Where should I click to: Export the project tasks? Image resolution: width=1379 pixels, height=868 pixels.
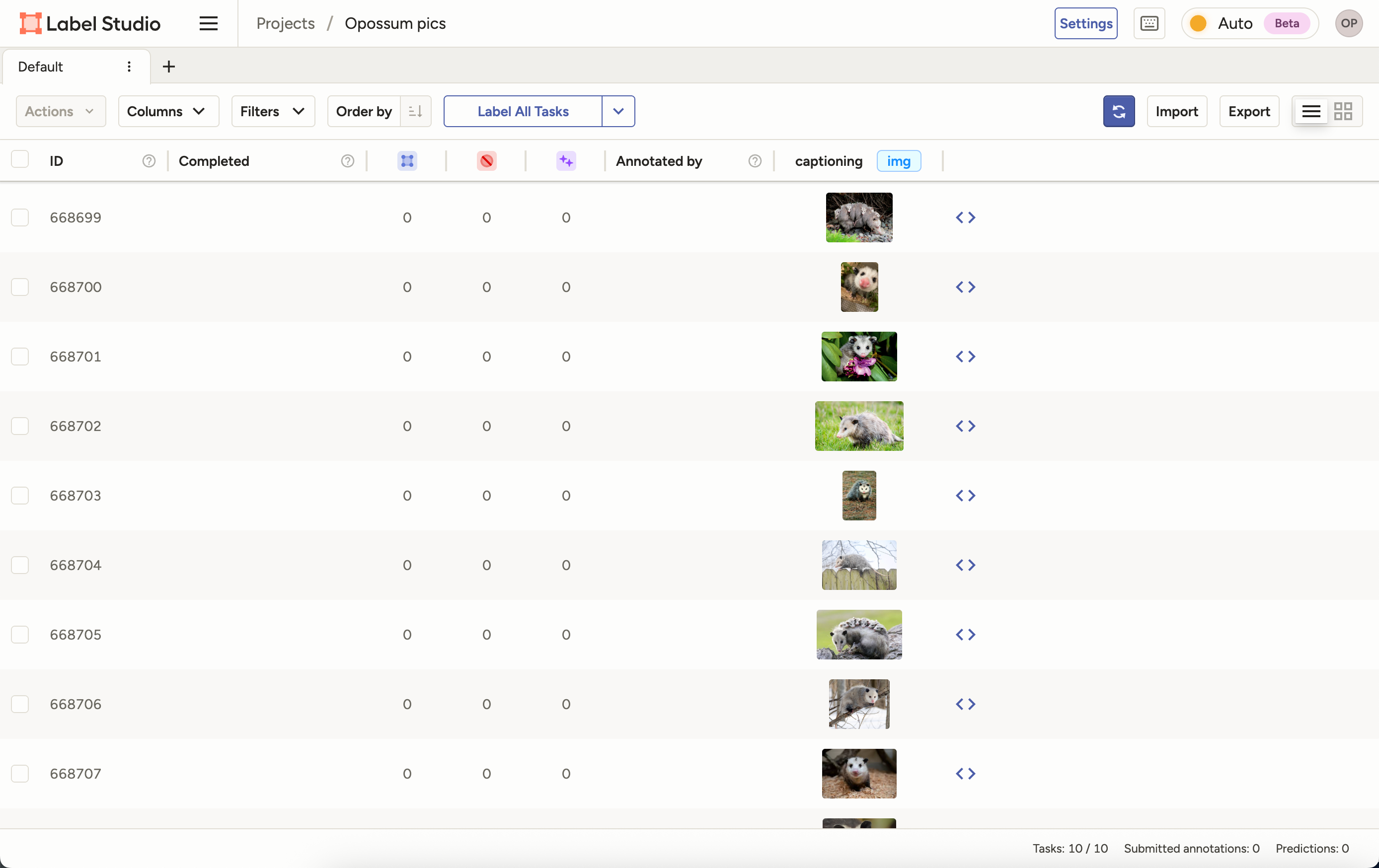tap(1248, 111)
